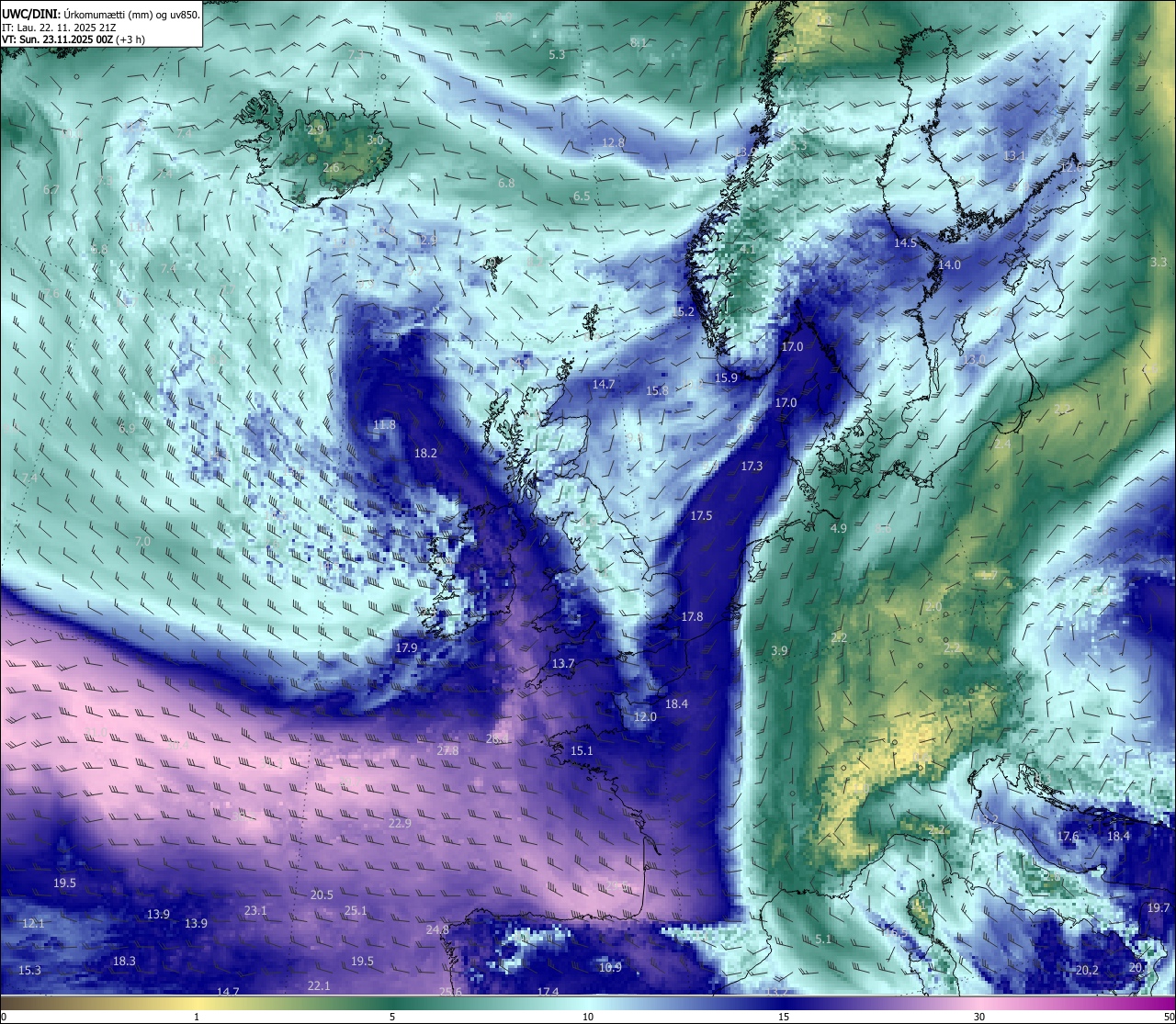Click the map value 18.3

pos(124,961)
